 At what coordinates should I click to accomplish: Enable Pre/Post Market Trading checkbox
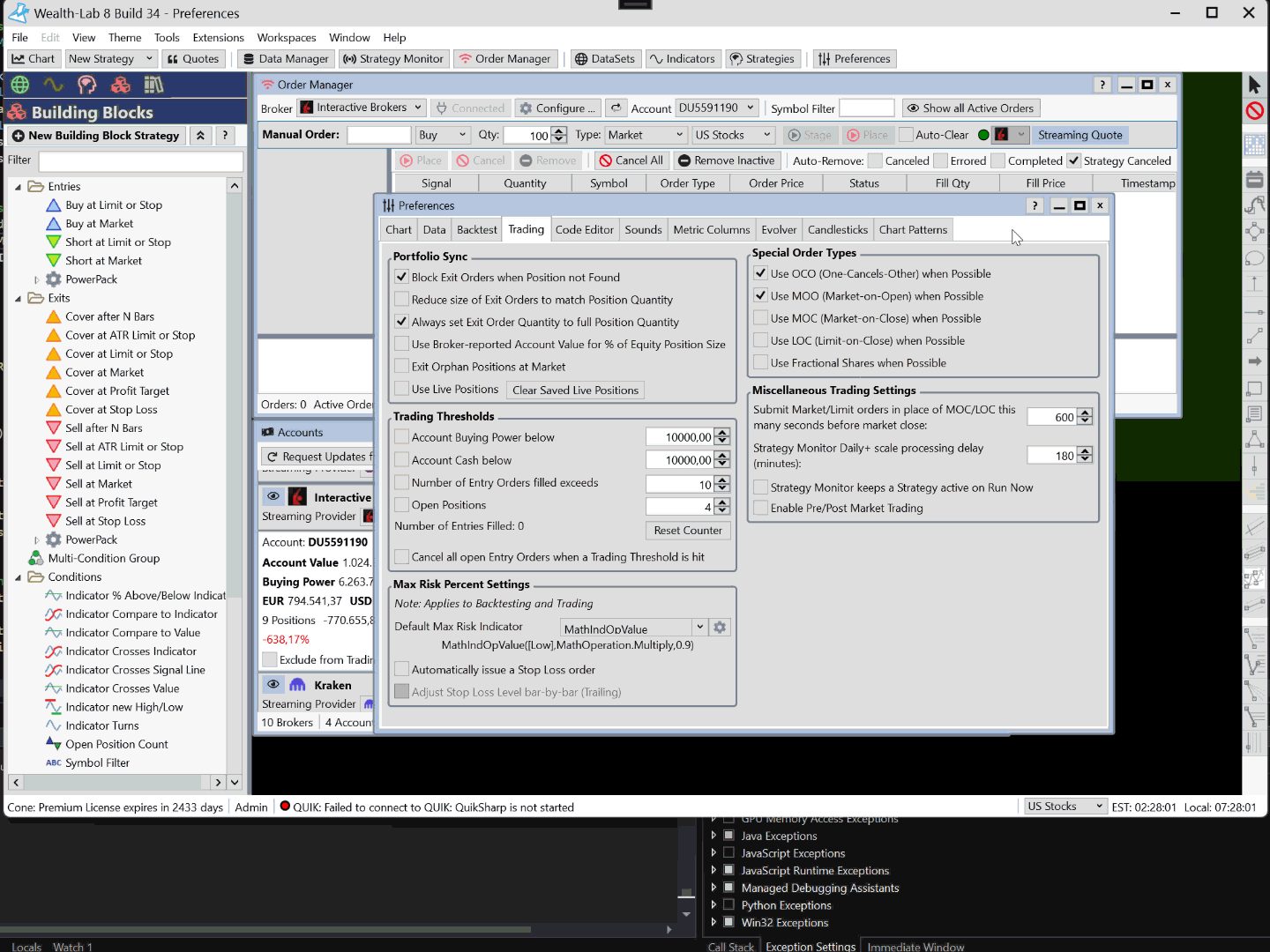click(760, 508)
